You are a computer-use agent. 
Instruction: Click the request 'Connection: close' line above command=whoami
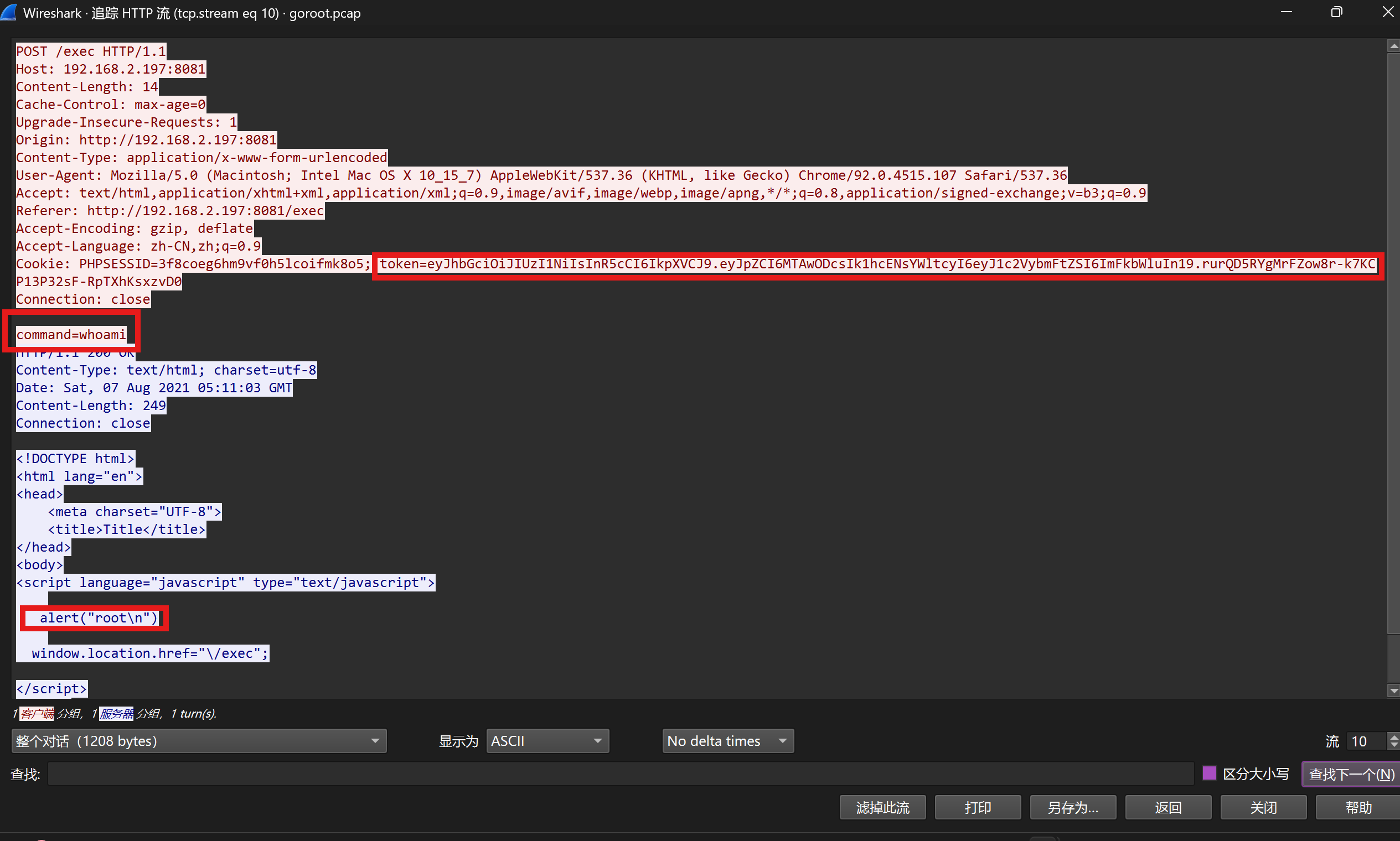click(84, 299)
